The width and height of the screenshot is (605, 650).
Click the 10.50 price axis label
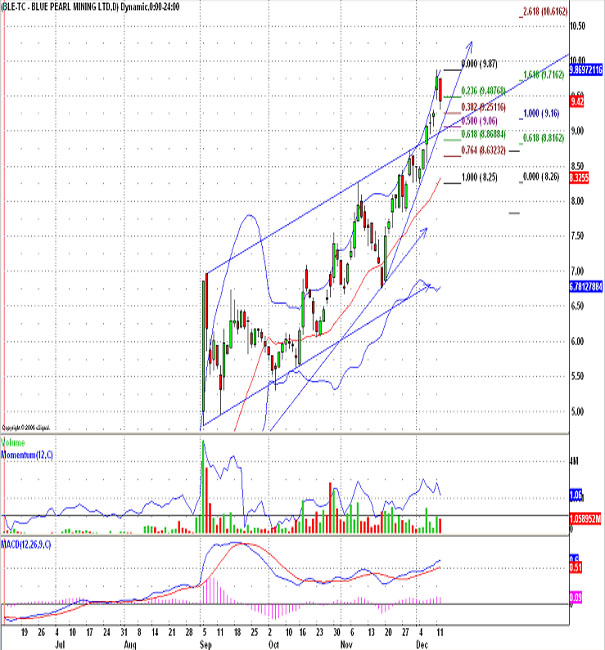tap(577, 26)
